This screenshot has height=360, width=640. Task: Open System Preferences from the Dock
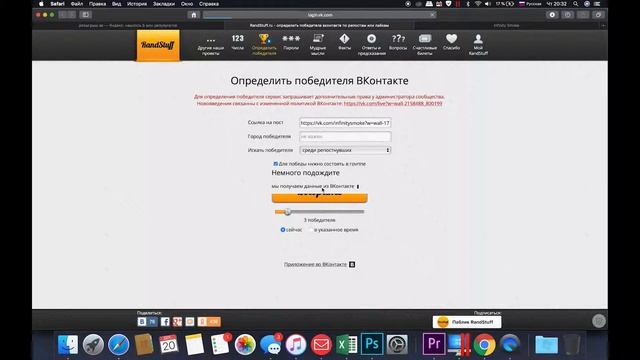[x=397, y=344]
